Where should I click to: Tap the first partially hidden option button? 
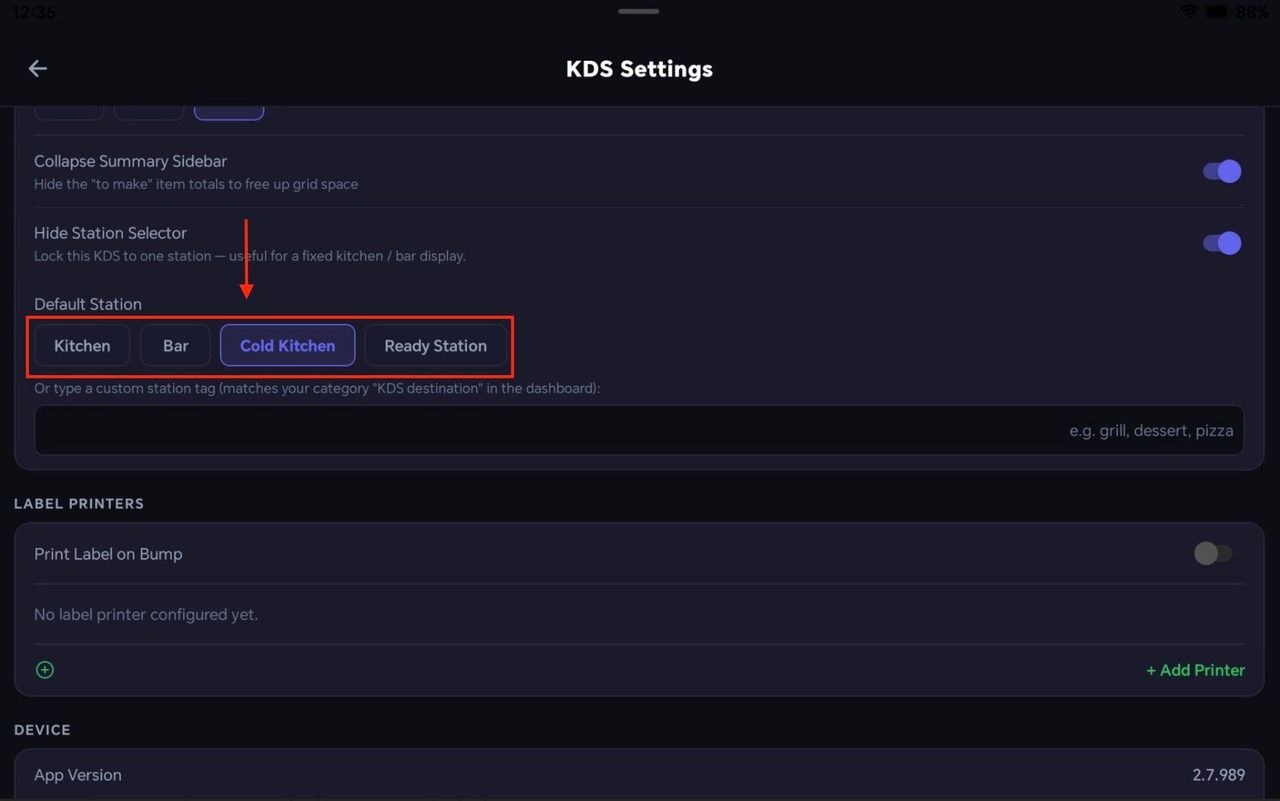pyautogui.click(x=70, y=112)
